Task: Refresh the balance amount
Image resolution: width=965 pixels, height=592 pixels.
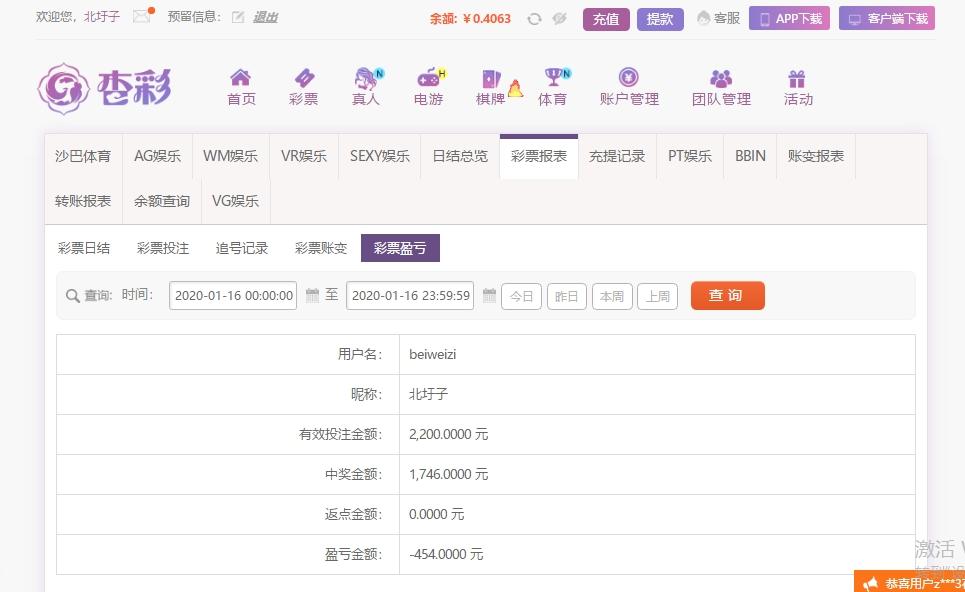Action: coord(534,19)
